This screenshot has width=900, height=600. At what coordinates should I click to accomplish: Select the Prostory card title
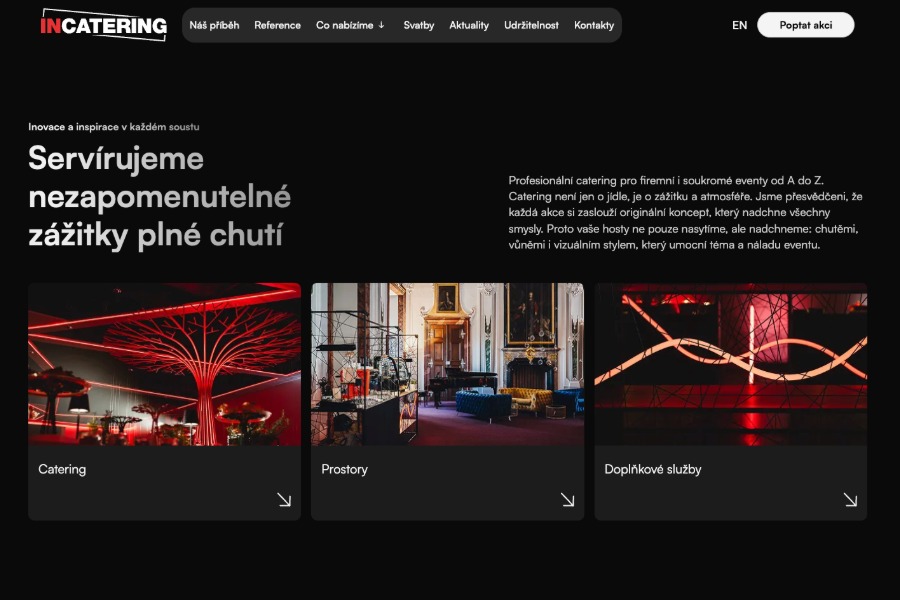click(x=344, y=469)
